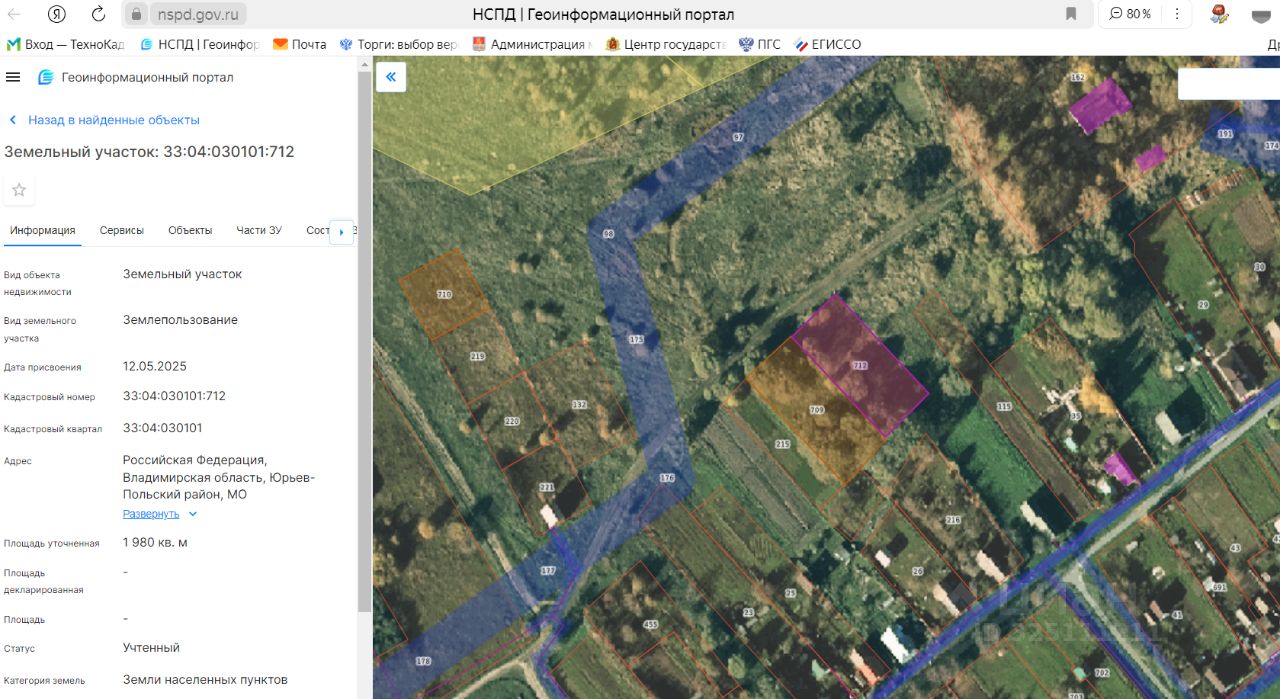Open the Почта bookmark
1280x699 pixels.
(300, 44)
